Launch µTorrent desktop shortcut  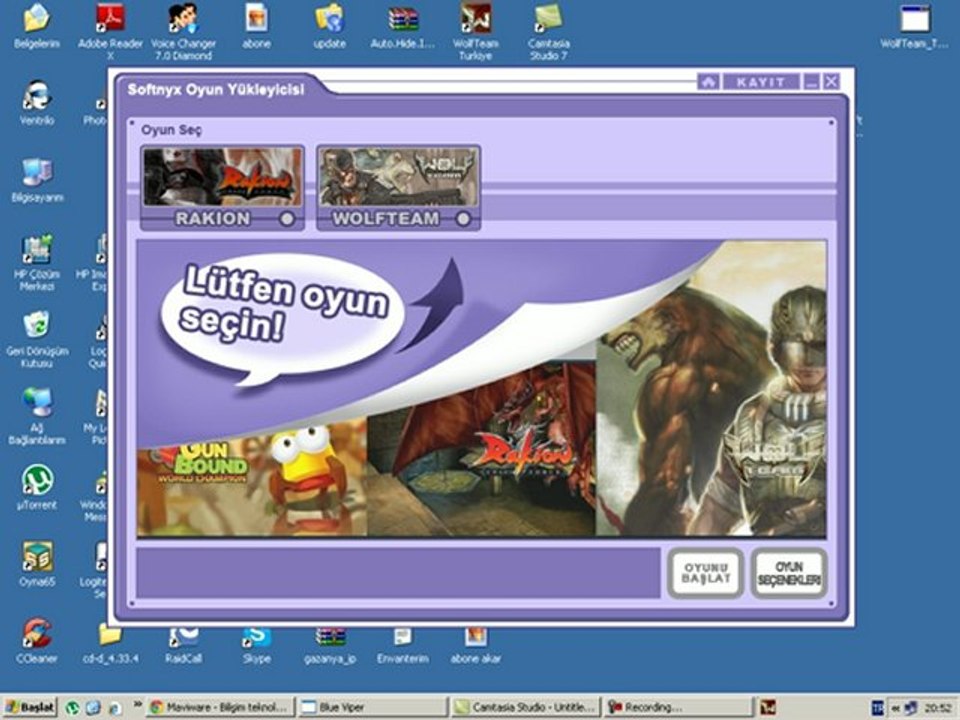pyautogui.click(x=37, y=487)
